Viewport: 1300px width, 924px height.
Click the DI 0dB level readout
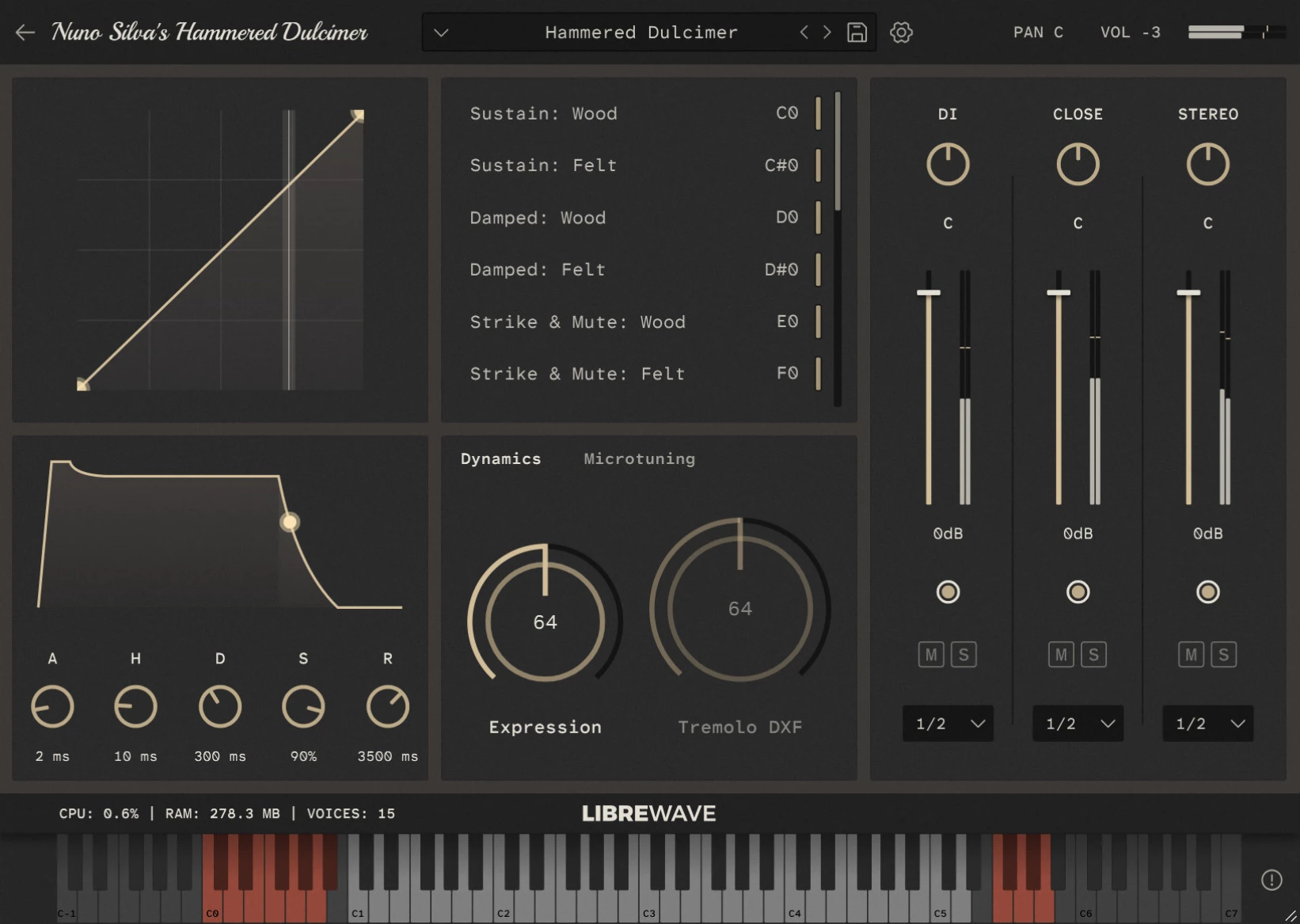pos(948,534)
